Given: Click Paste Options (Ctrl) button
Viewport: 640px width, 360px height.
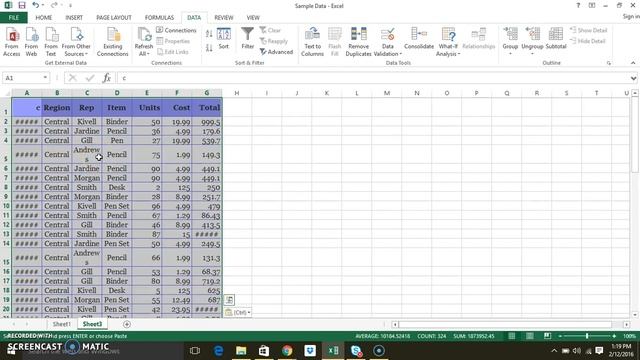Looking at the screenshot, I should point(238,312).
